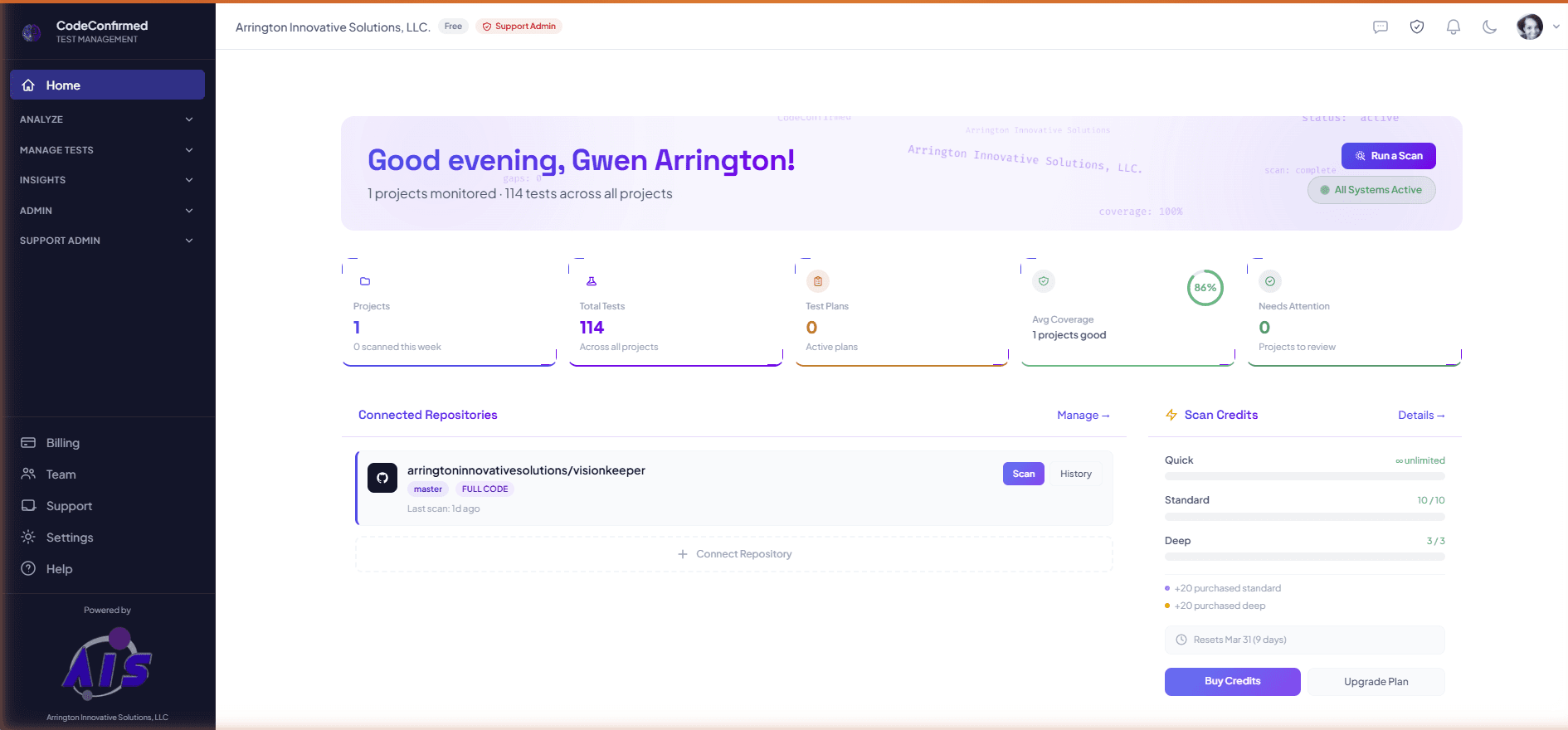Open the Manage repositories link
This screenshot has width=1568, height=730.
(x=1083, y=415)
